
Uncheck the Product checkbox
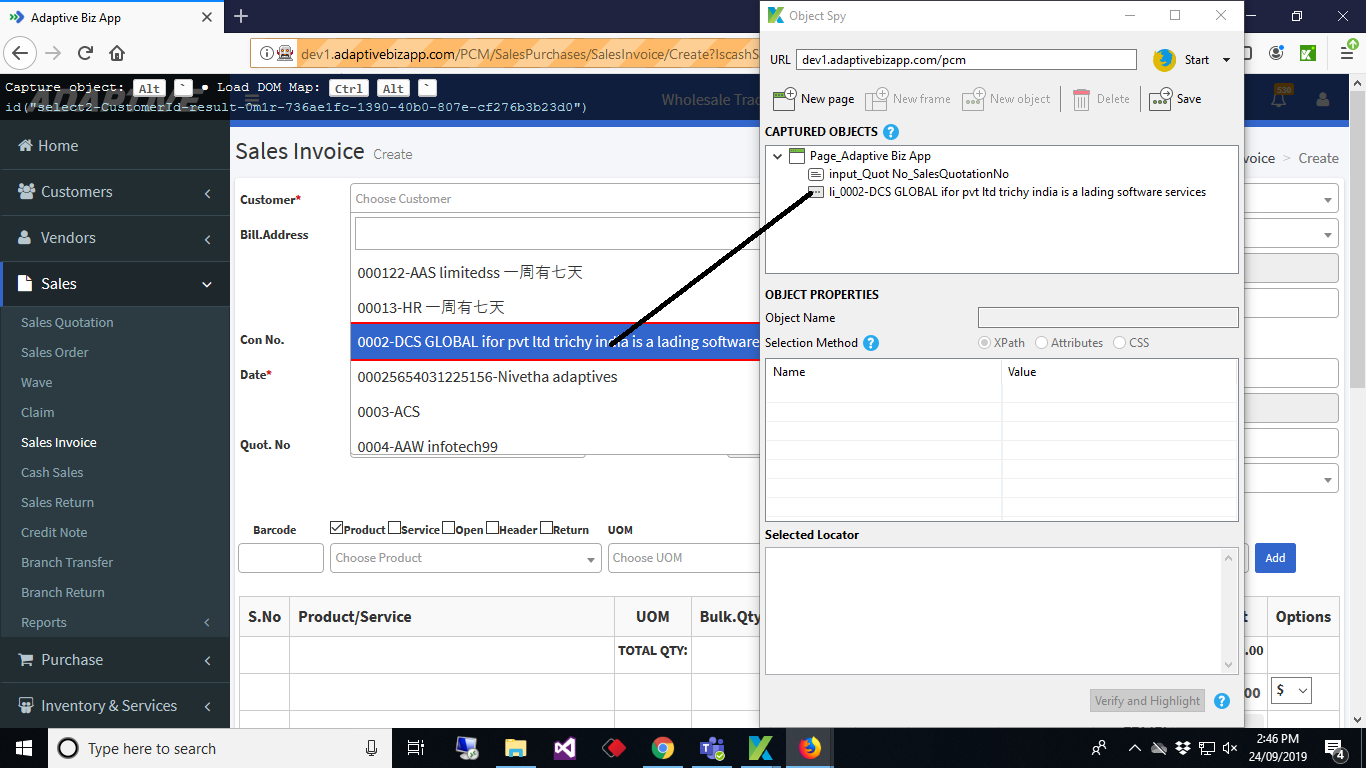coord(336,526)
